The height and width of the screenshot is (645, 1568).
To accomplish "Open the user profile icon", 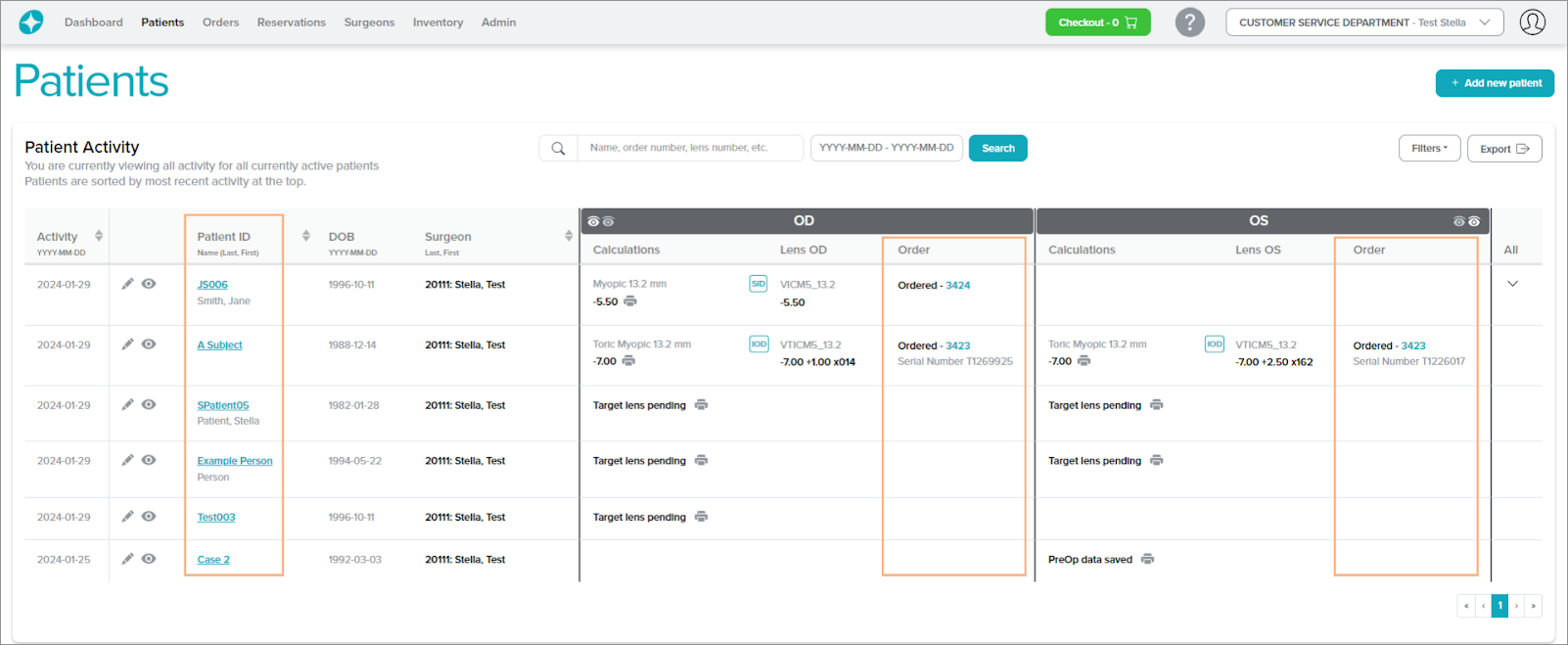I will (1532, 23).
